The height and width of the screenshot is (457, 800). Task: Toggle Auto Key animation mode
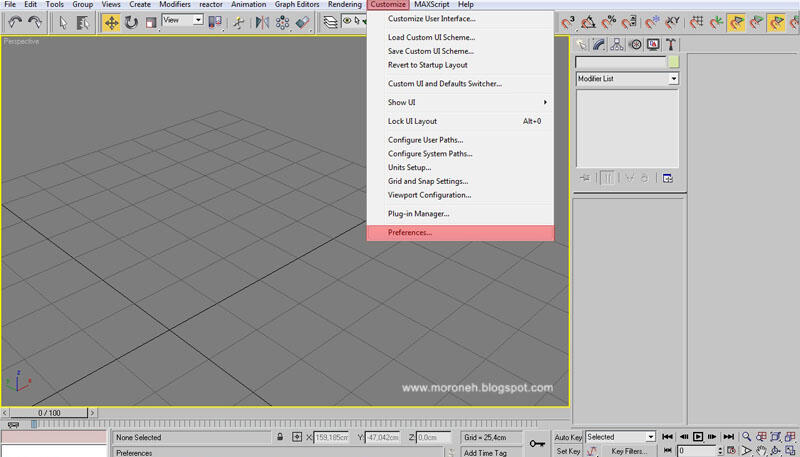pyautogui.click(x=568, y=437)
